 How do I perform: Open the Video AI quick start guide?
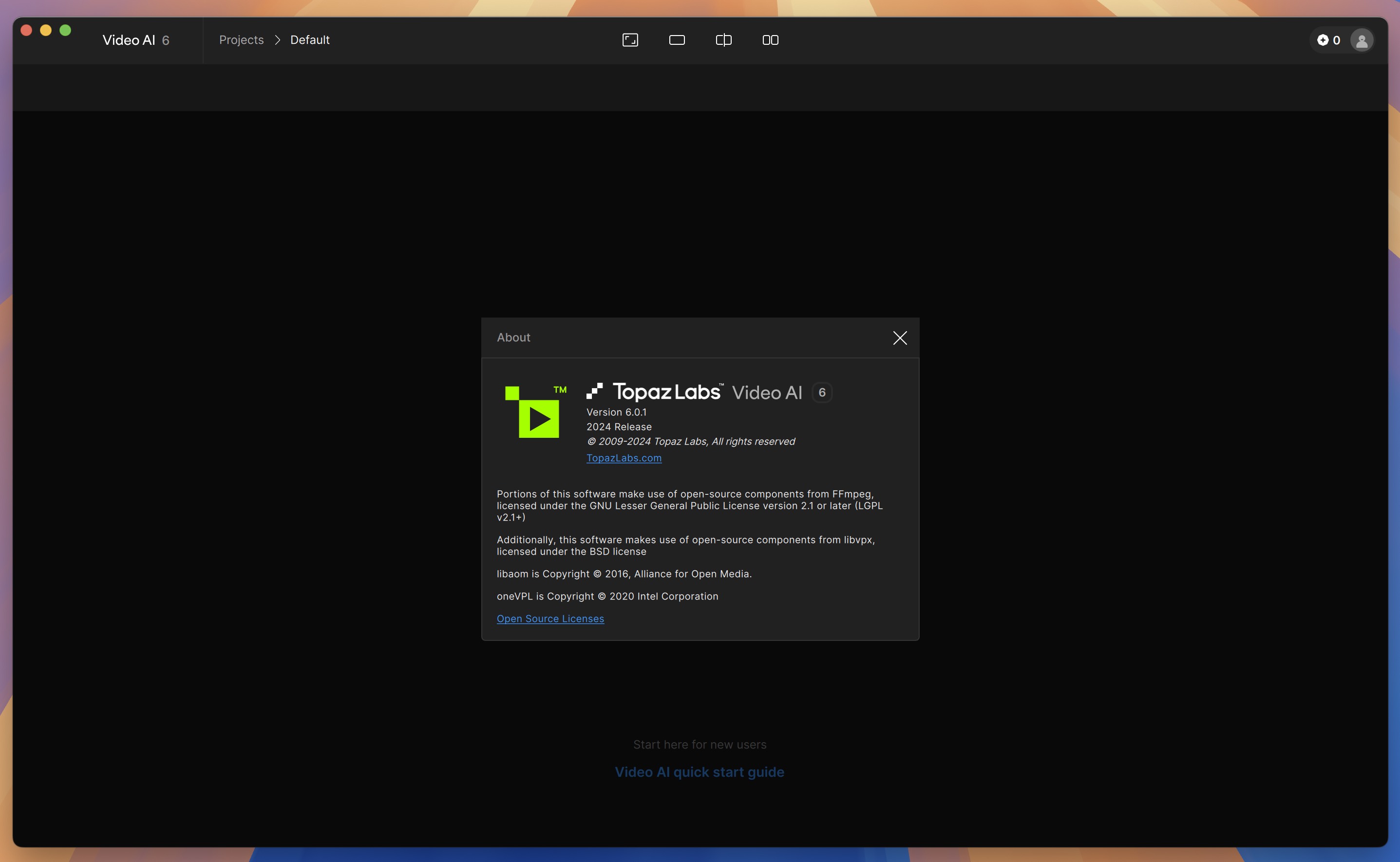699,772
